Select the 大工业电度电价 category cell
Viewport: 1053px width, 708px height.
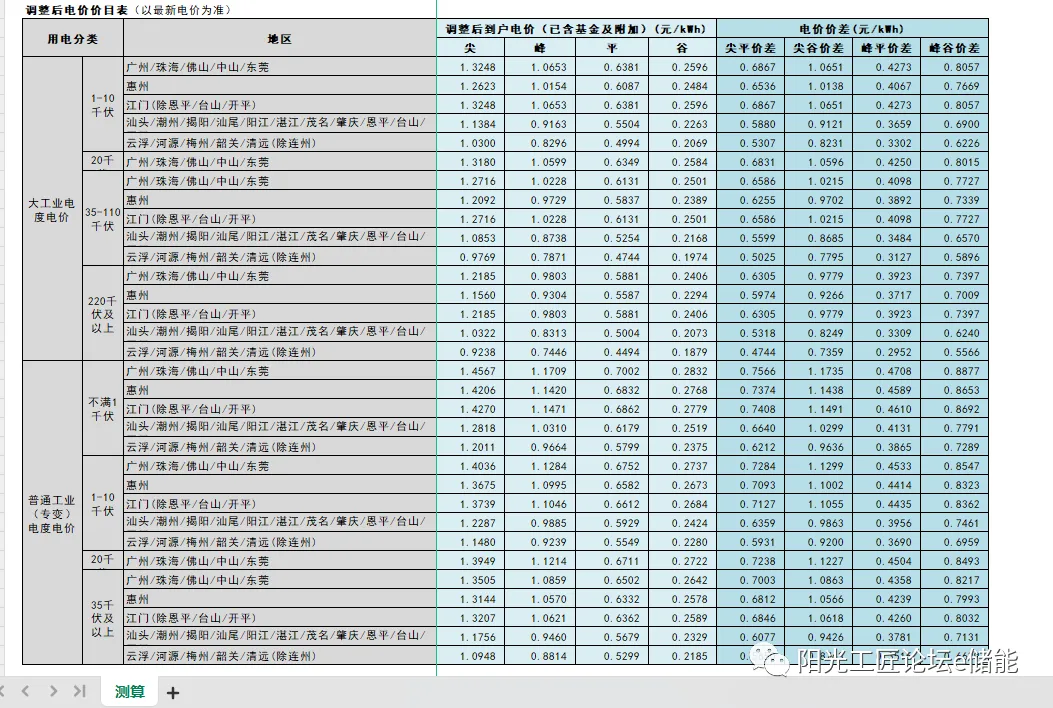[52, 209]
